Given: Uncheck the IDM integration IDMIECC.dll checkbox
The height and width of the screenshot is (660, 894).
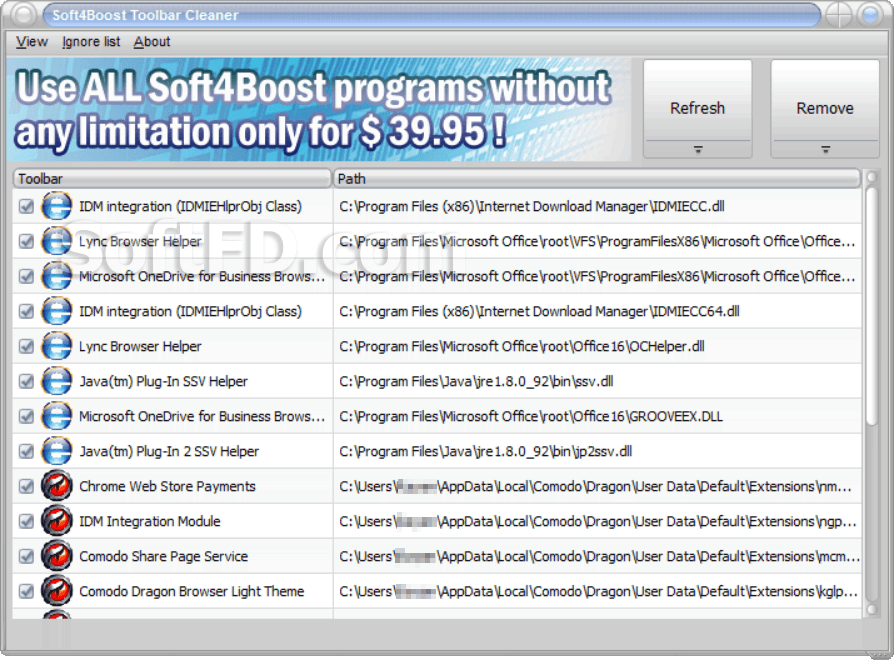Looking at the screenshot, I should tap(26, 206).
